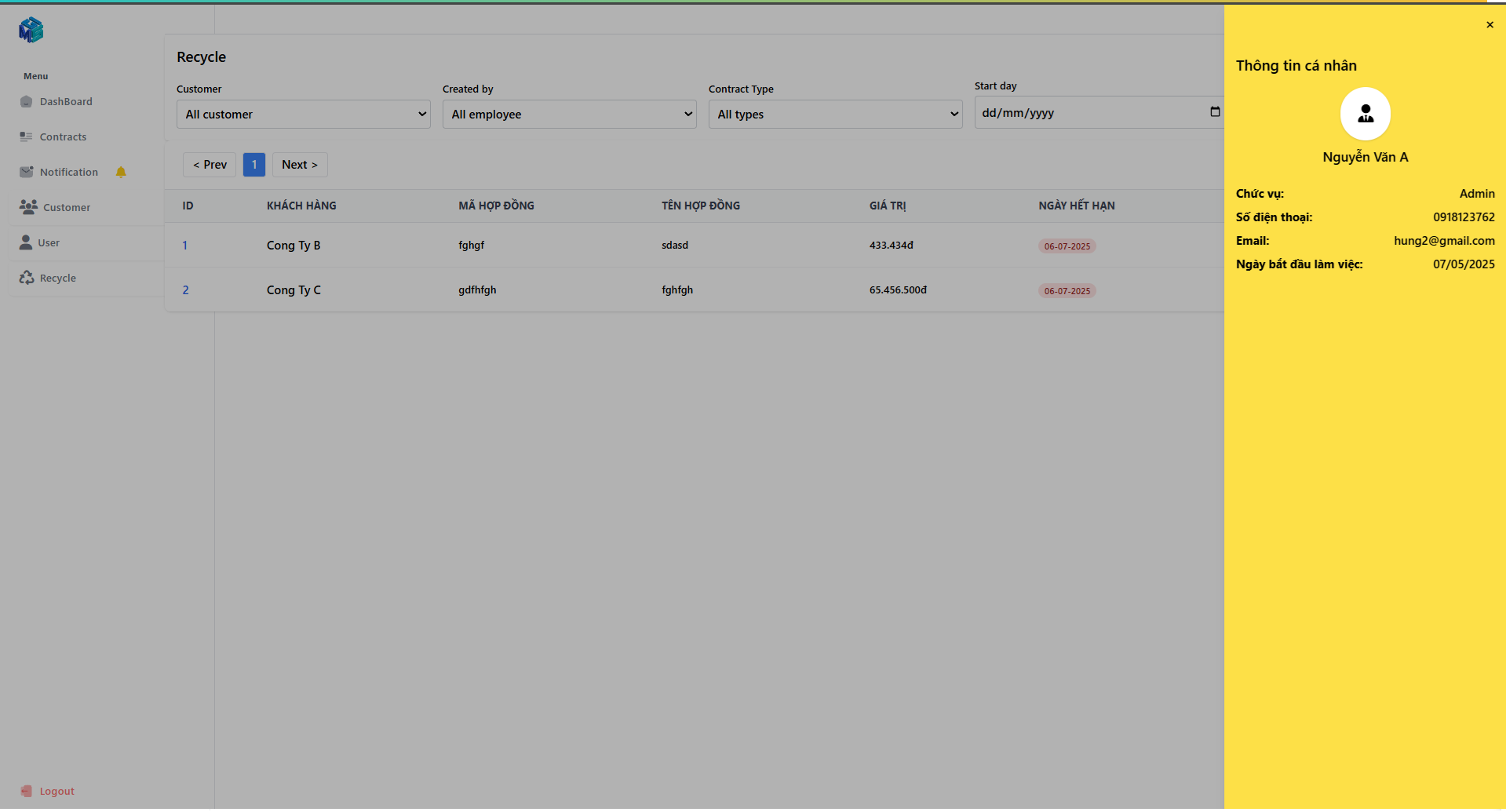
Task: Go to the Next page
Action: [x=300, y=165]
